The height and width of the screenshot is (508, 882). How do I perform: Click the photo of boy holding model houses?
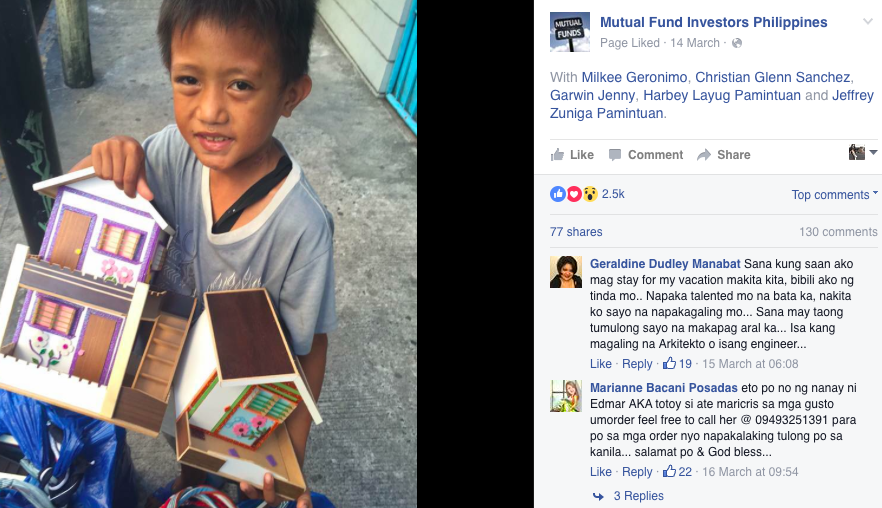click(x=208, y=254)
